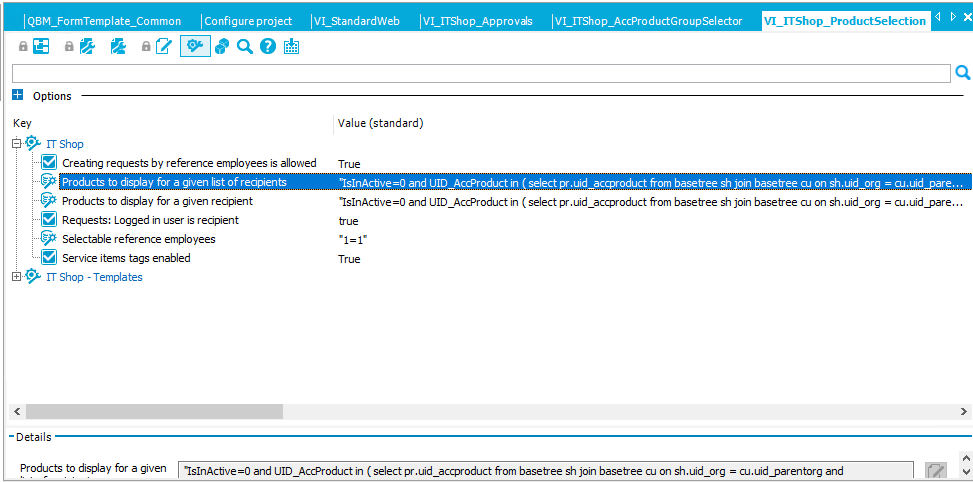Click the Details SQL value text box
Image resolution: width=973 pixels, height=482 pixels.
(x=545, y=471)
